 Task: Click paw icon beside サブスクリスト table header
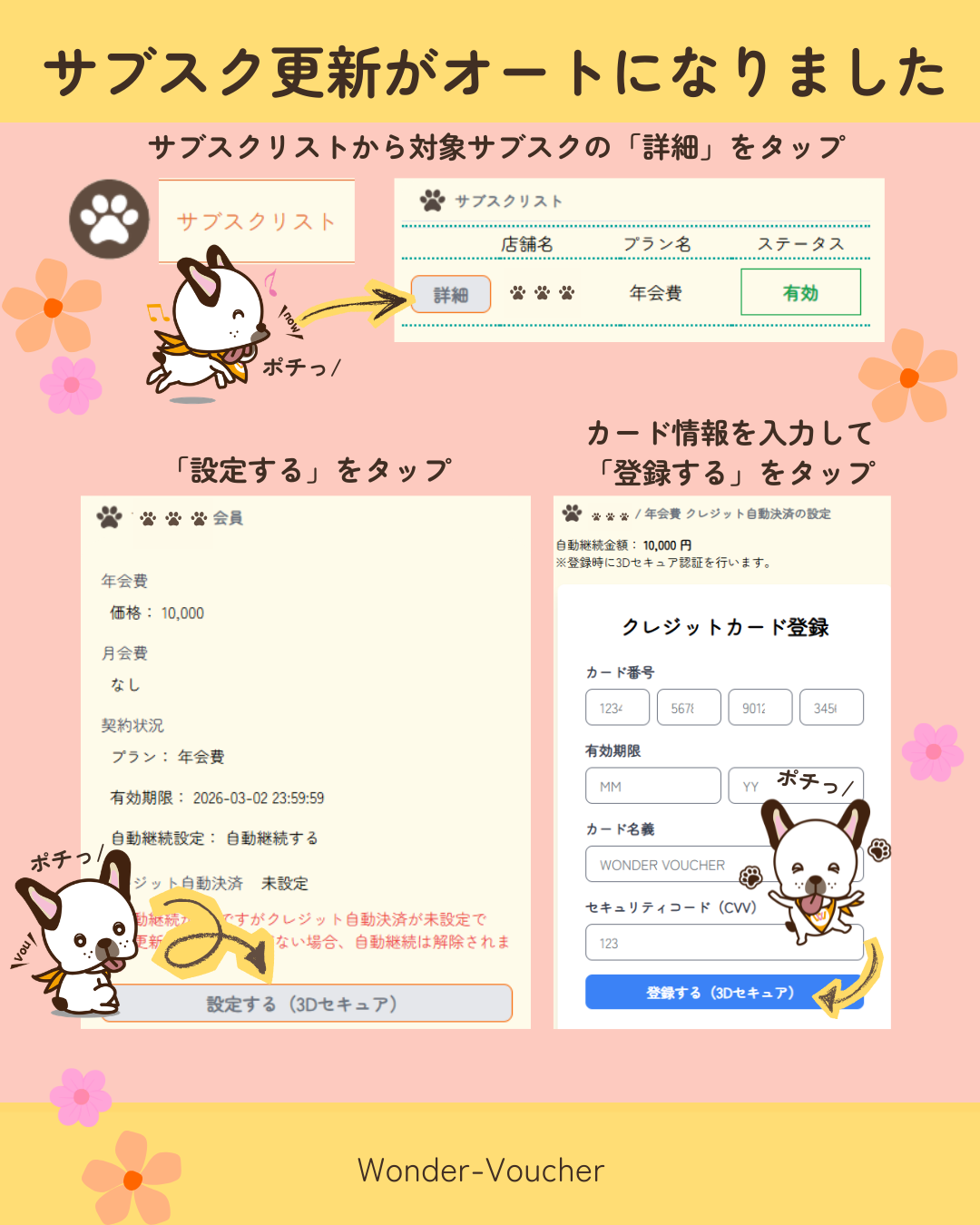coord(433,201)
